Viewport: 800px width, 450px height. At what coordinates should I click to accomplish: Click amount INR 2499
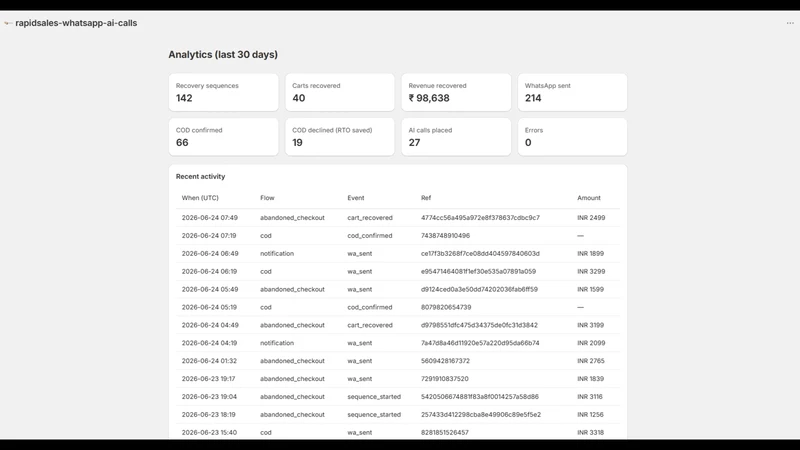pyautogui.click(x=591, y=218)
